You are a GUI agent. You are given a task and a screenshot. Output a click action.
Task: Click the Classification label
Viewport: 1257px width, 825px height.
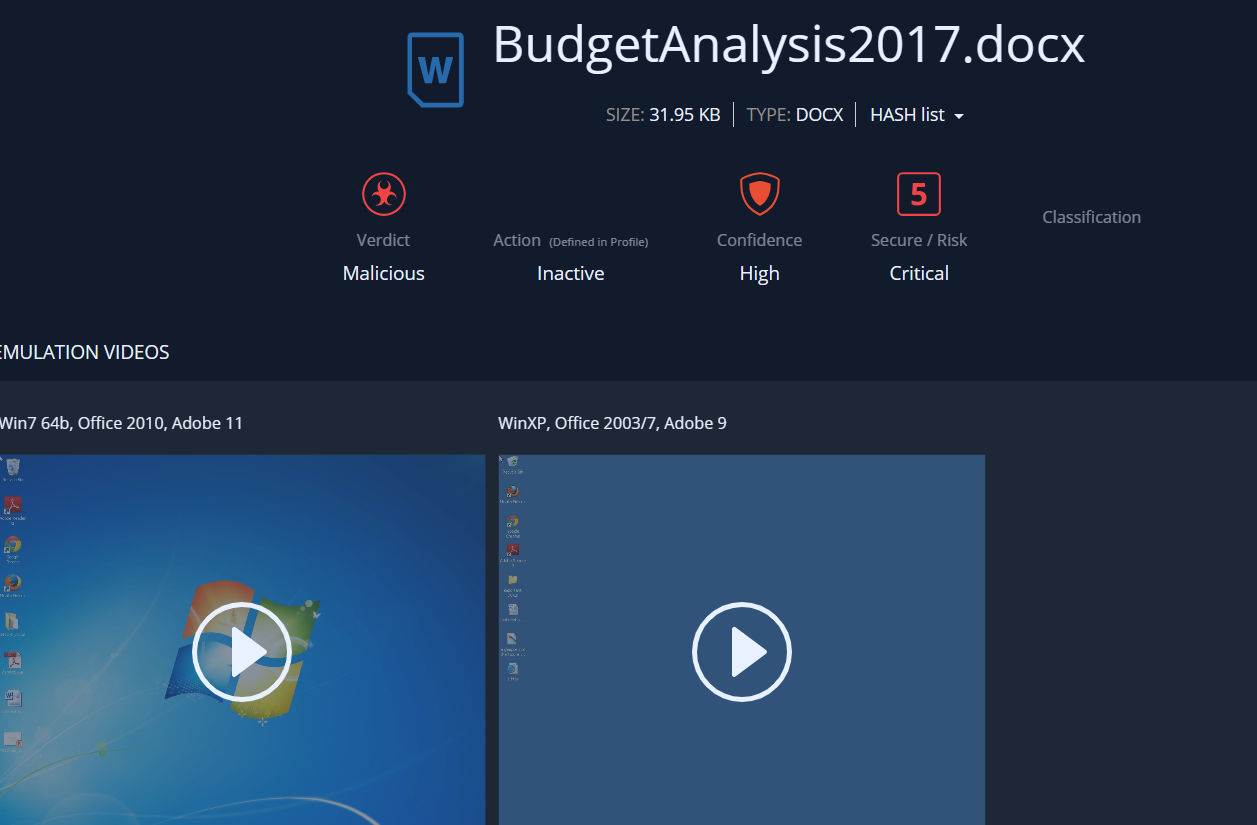pyautogui.click(x=1092, y=217)
